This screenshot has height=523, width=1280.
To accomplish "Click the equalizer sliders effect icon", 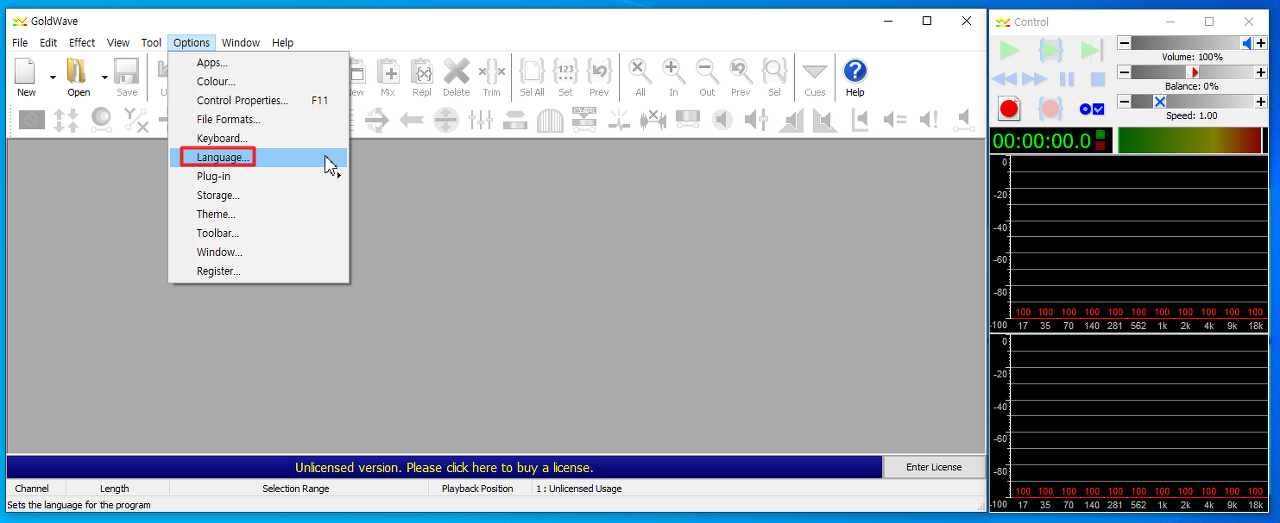I will click(x=480, y=120).
